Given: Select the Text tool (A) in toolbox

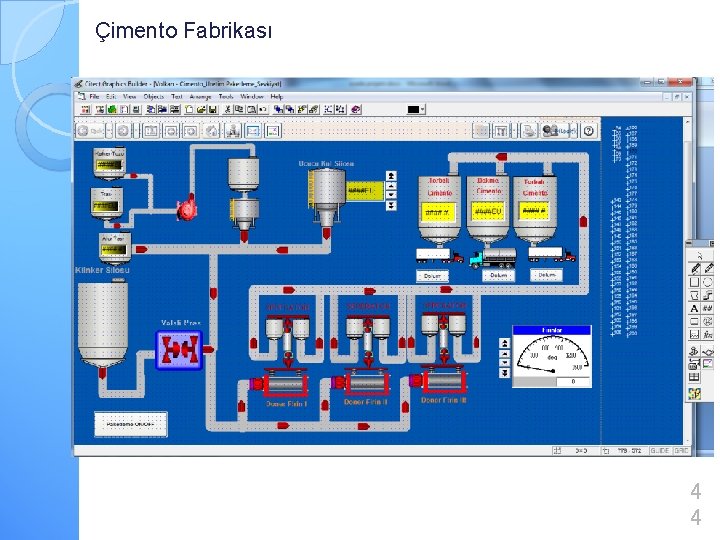Looking at the screenshot, I should [695, 309].
